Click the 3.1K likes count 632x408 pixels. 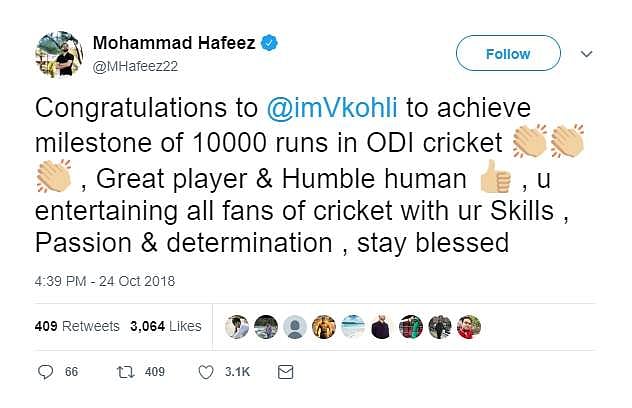240,372
